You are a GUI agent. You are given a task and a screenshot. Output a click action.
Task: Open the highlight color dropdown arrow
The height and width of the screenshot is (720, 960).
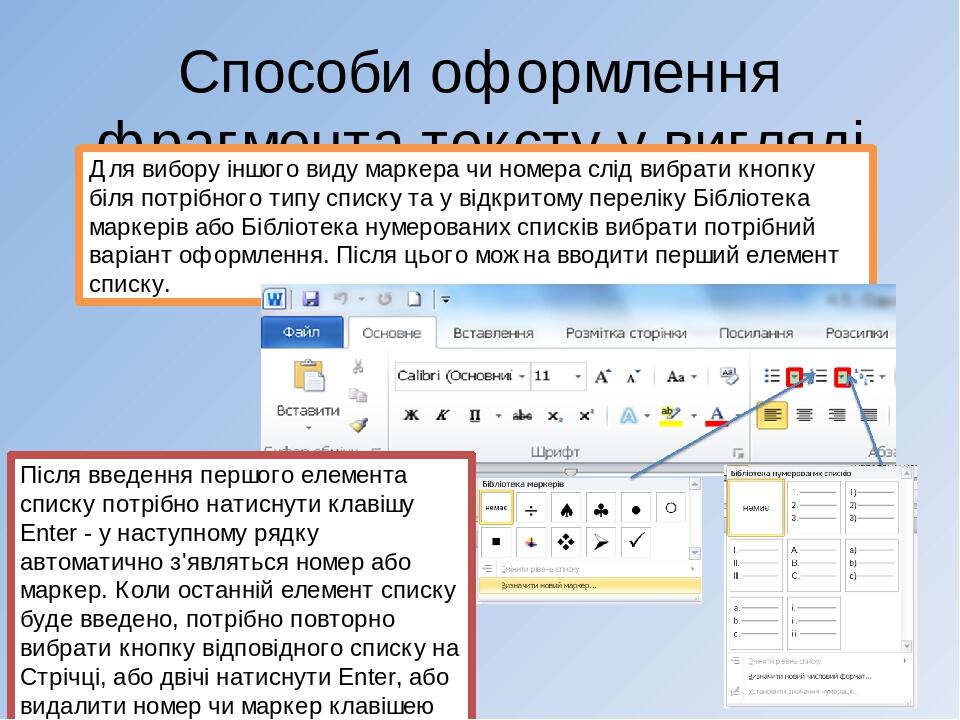tap(694, 416)
